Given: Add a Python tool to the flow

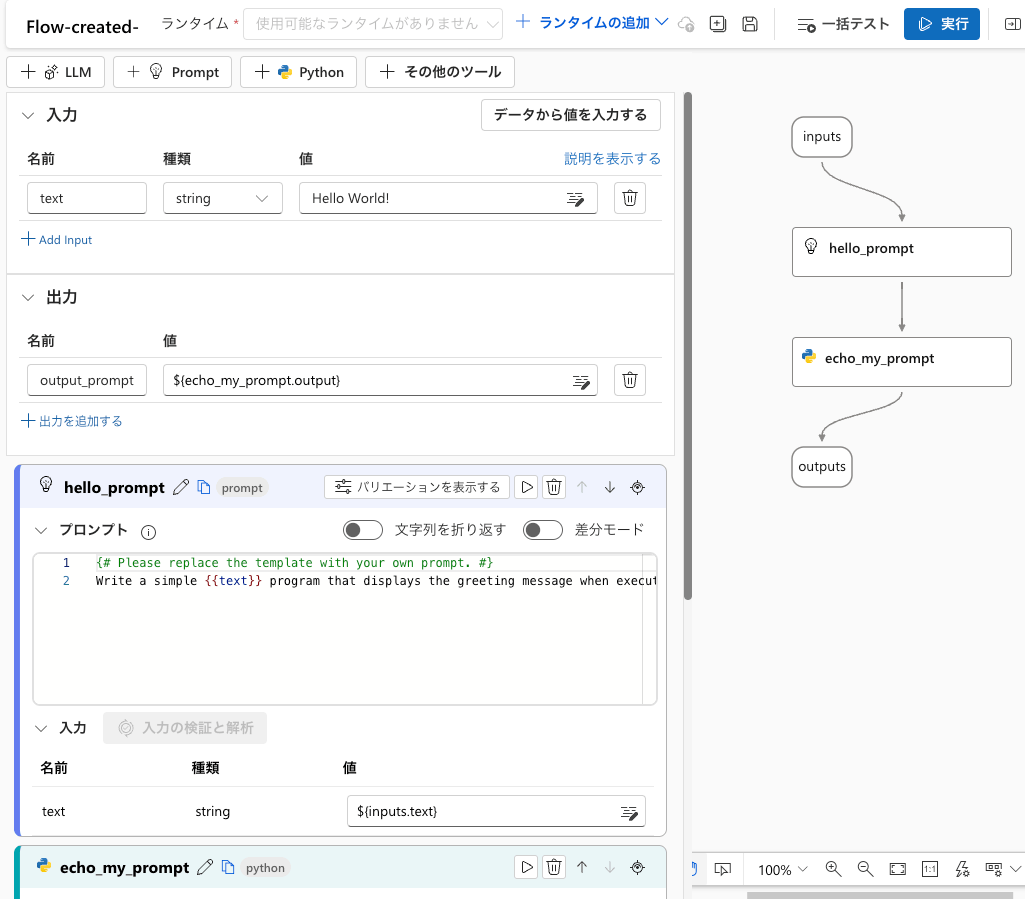Looking at the screenshot, I should click(x=298, y=71).
